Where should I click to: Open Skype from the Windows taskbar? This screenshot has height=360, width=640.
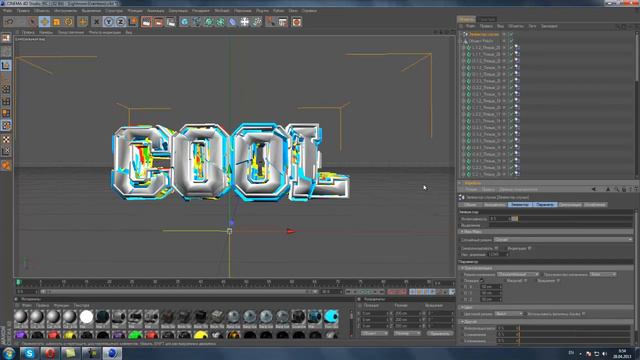[x=29, y=353]
